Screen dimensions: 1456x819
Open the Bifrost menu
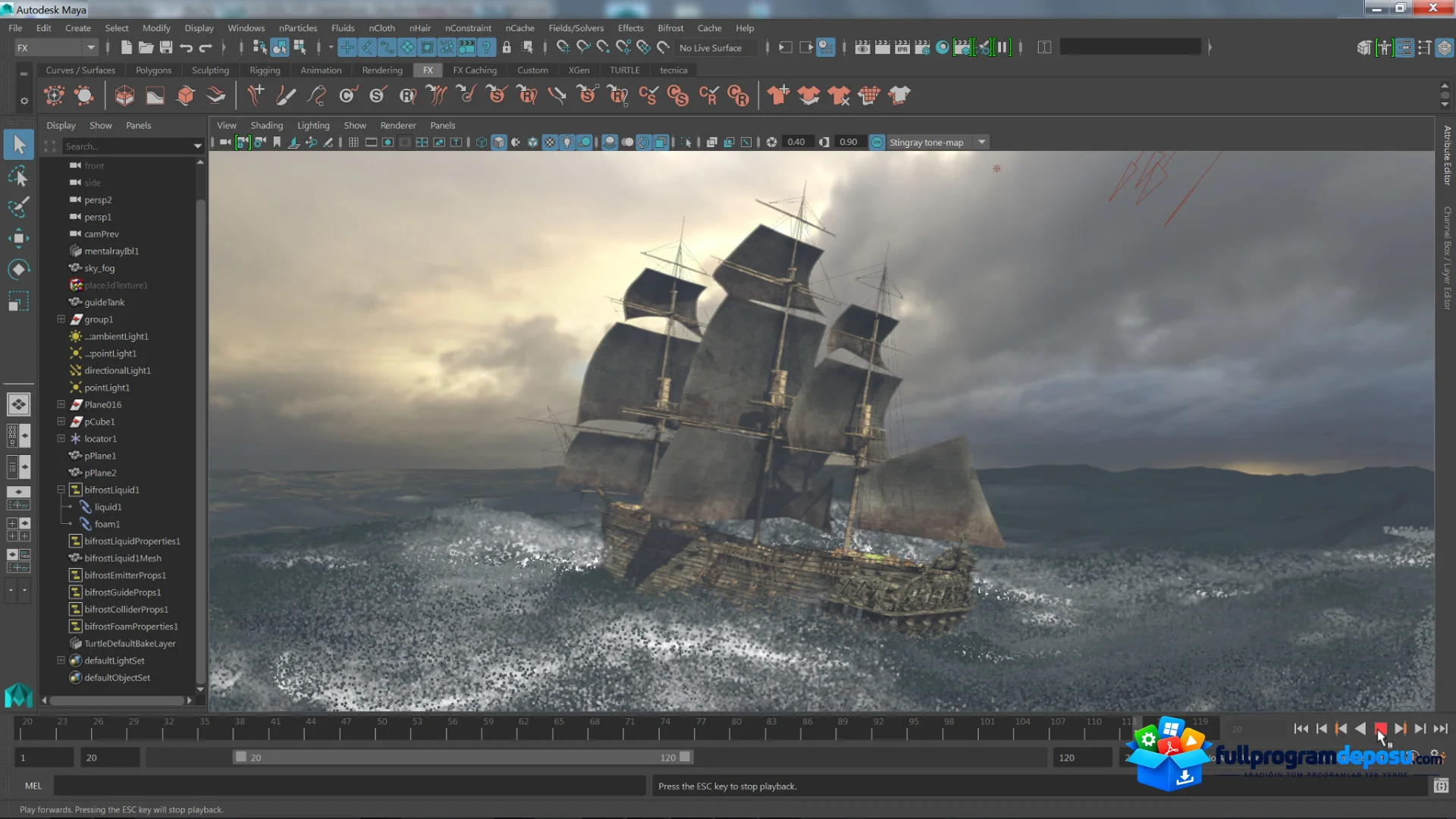click(x=670, y=28)
